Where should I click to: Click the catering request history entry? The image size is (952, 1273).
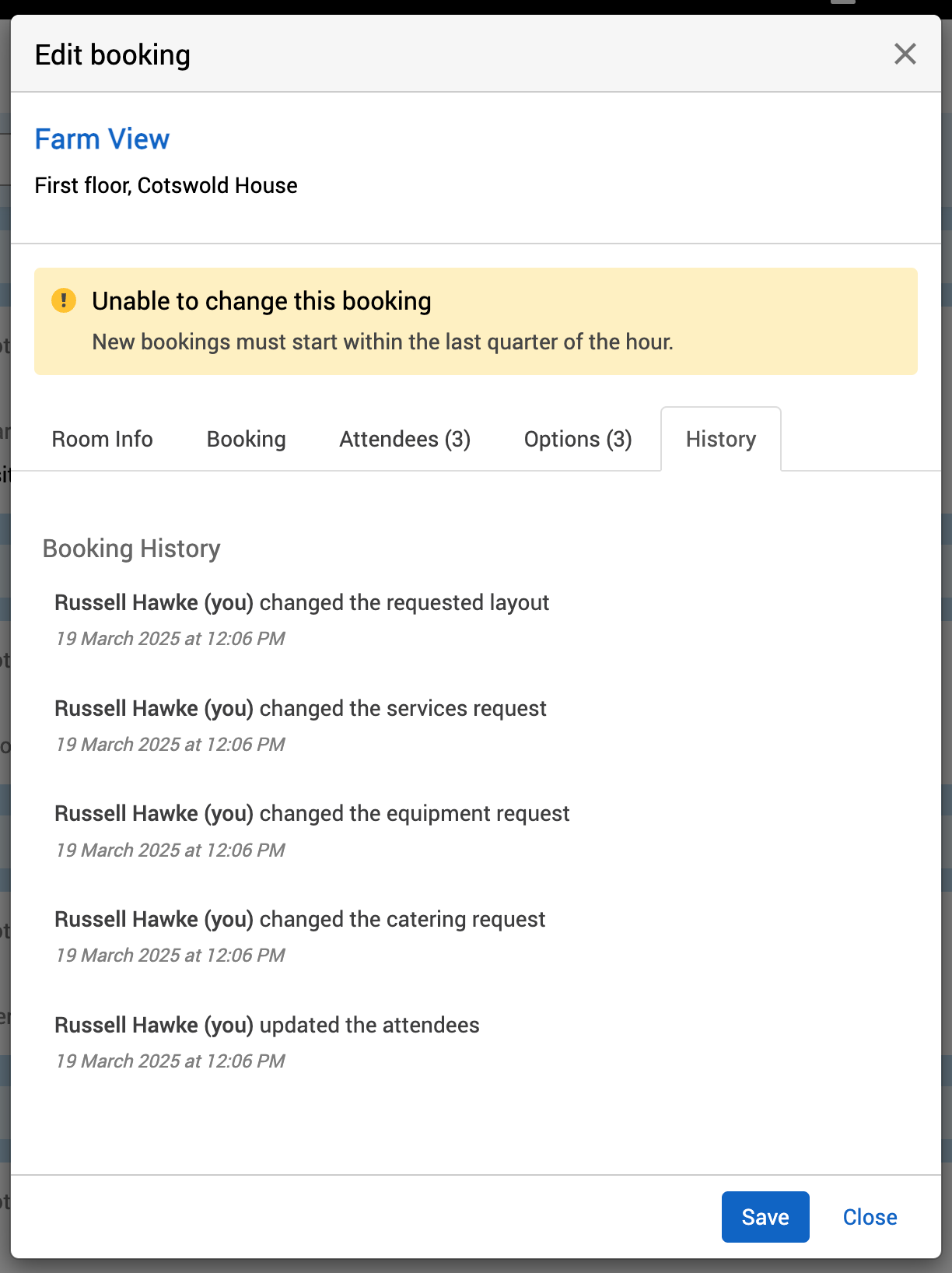299,920
